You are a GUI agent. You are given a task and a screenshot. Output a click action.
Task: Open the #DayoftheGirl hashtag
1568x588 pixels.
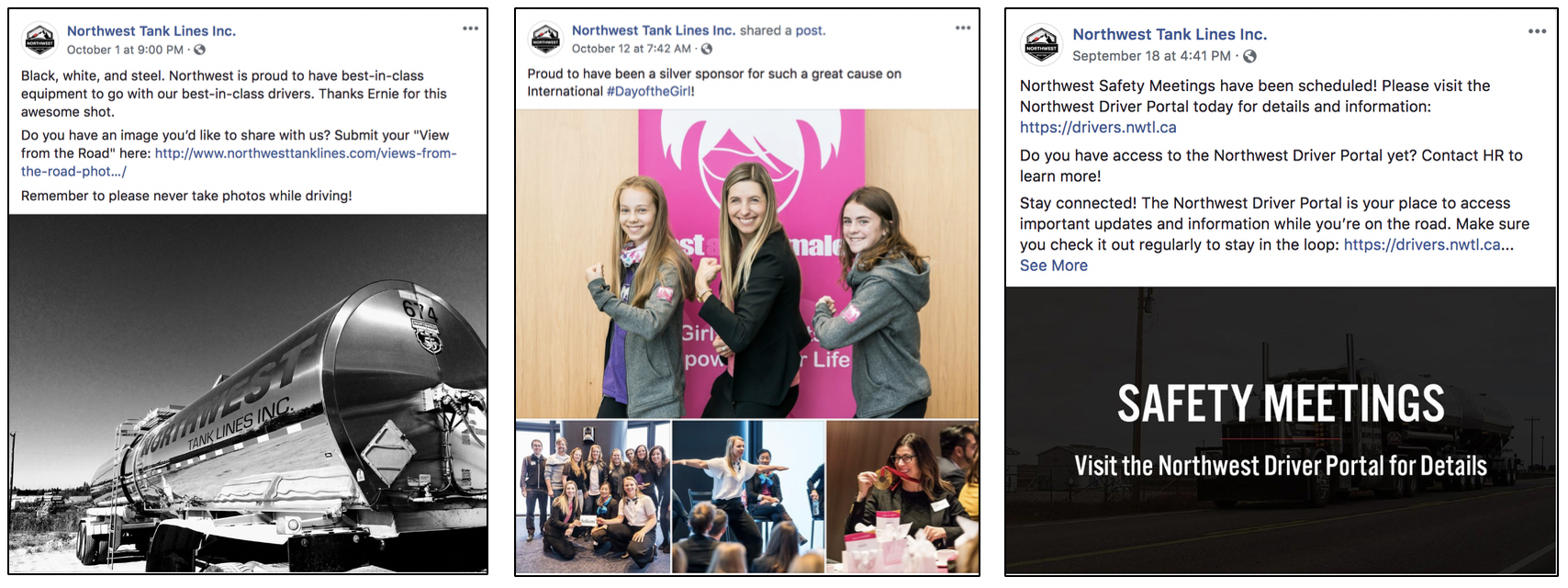point(649,91)
